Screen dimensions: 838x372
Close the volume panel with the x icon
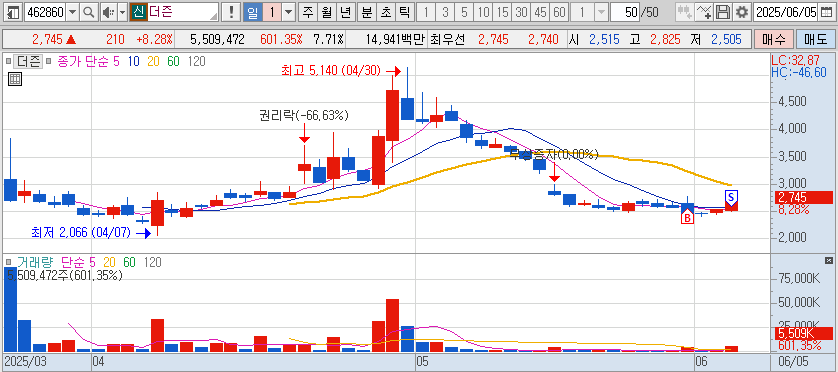coord(828,261)
